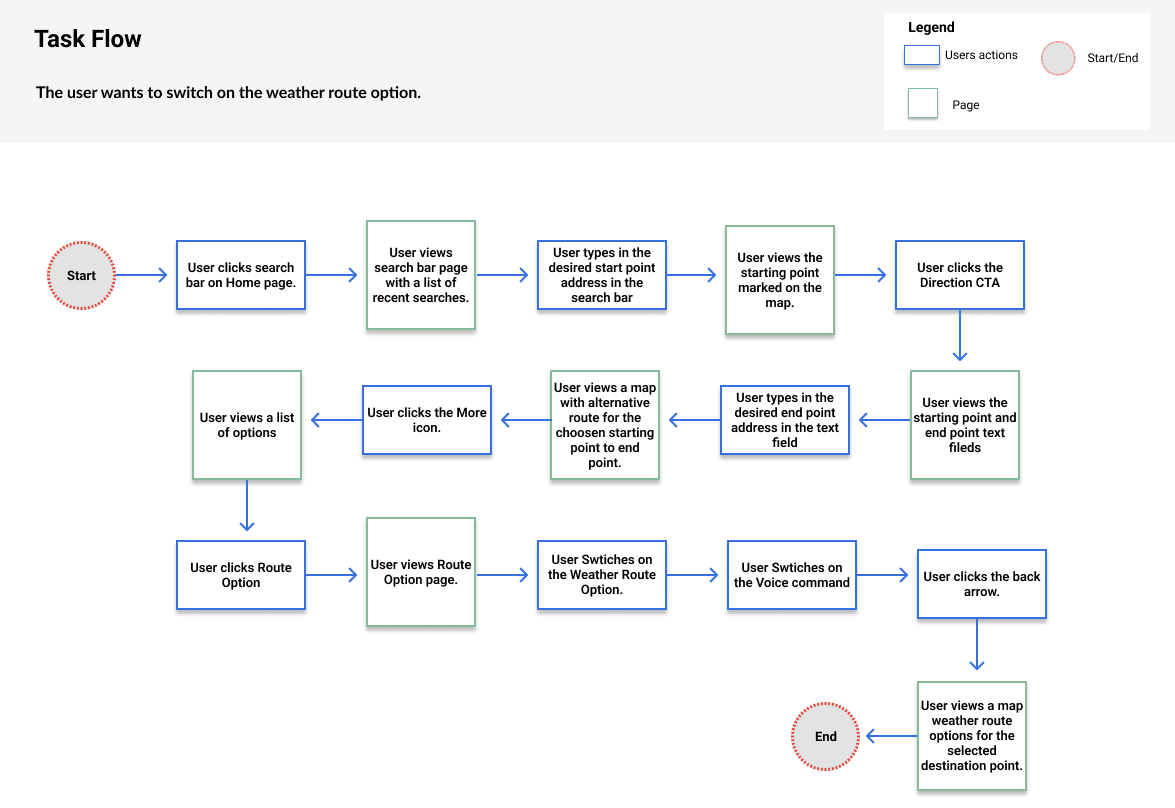
Task: Click the End circle node
Action: [825, 736]
